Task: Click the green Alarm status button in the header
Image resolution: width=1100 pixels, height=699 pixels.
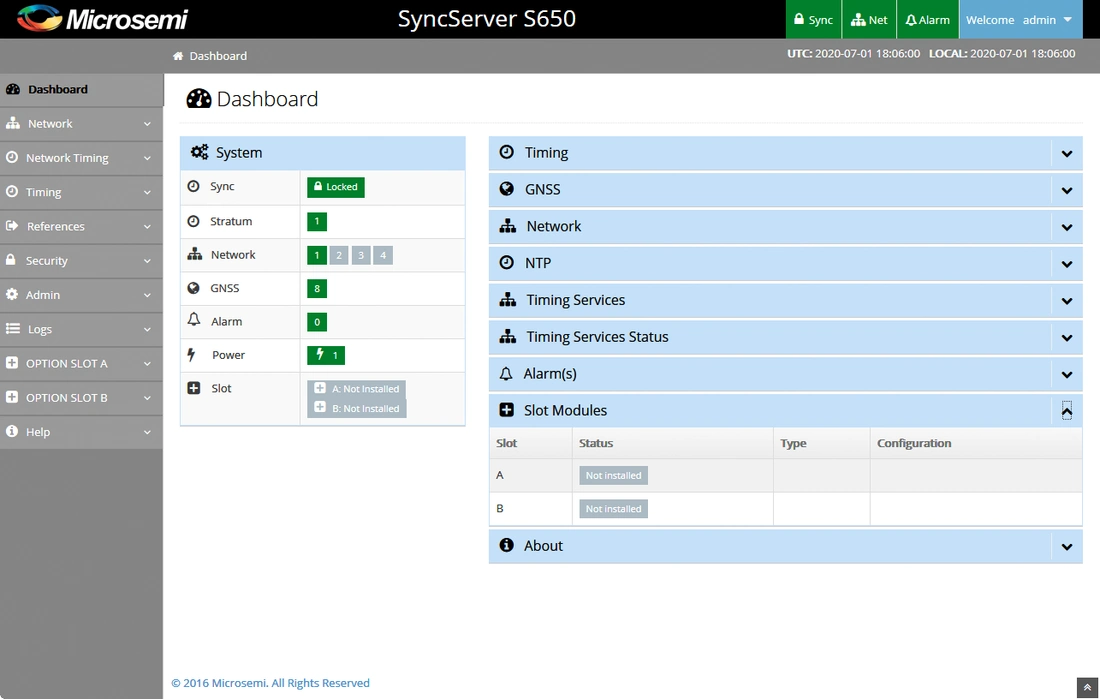Action: pos(927,20)
